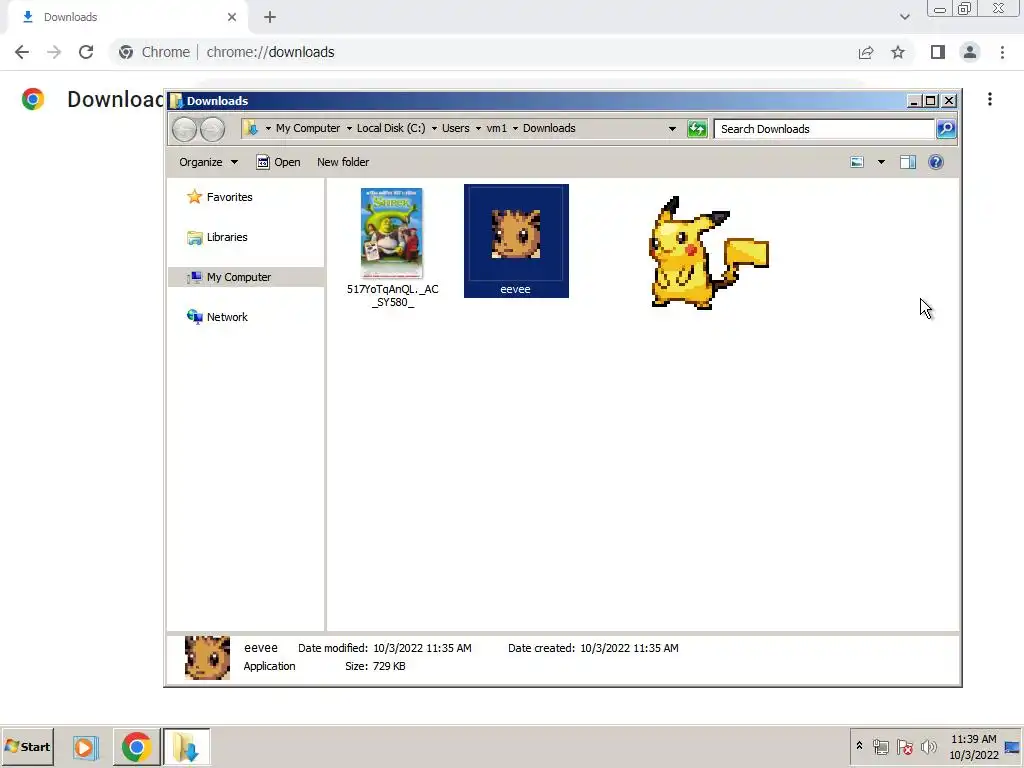This screenshot has height=768, width=1024.
Task: Open the Action Center flag tray icon
Action: (x=904, y=746)
